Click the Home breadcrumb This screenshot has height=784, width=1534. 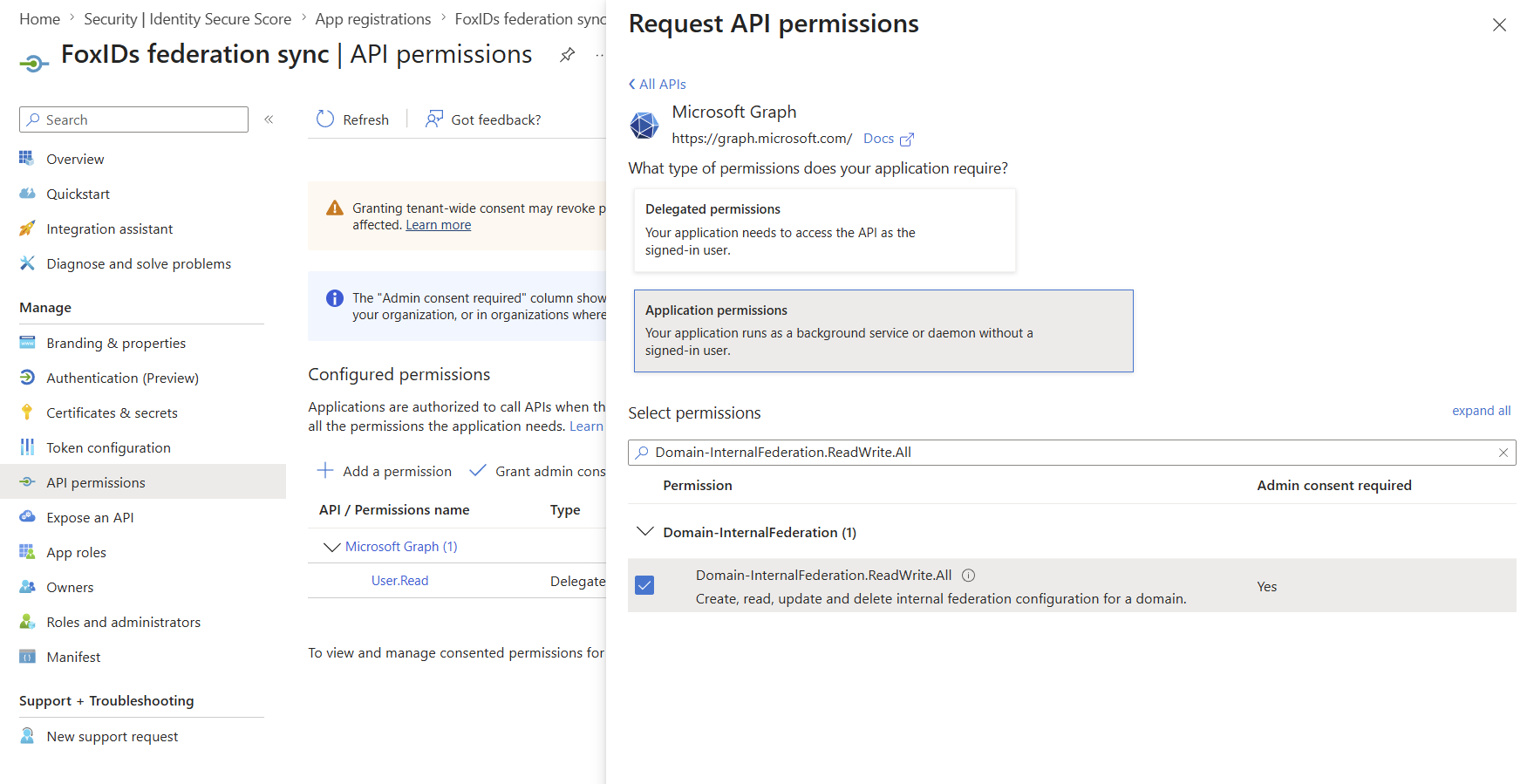point(40,19)
